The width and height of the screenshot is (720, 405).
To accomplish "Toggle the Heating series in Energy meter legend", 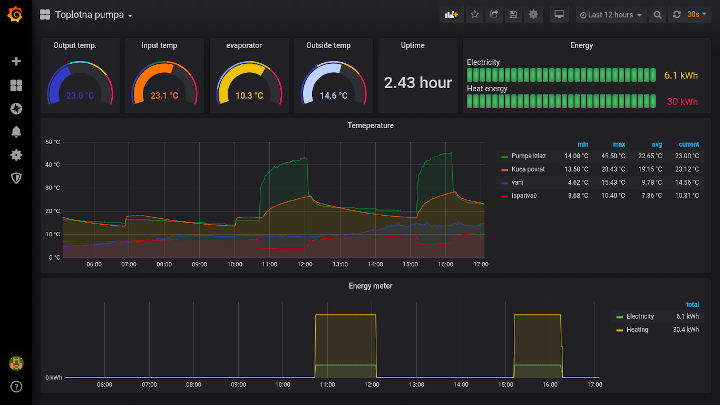I will pos(637,330).
